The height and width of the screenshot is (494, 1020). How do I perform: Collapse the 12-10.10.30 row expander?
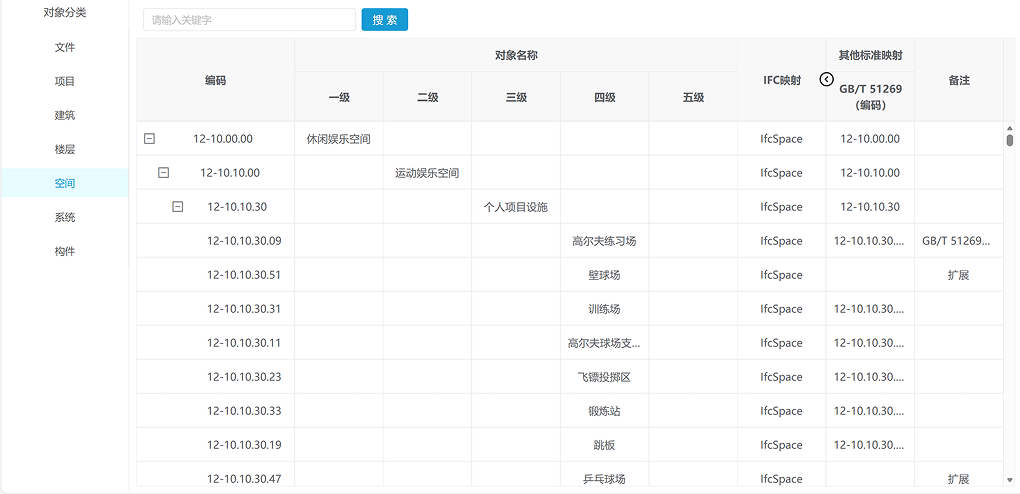pyautogui.click(x=178, y=207)
